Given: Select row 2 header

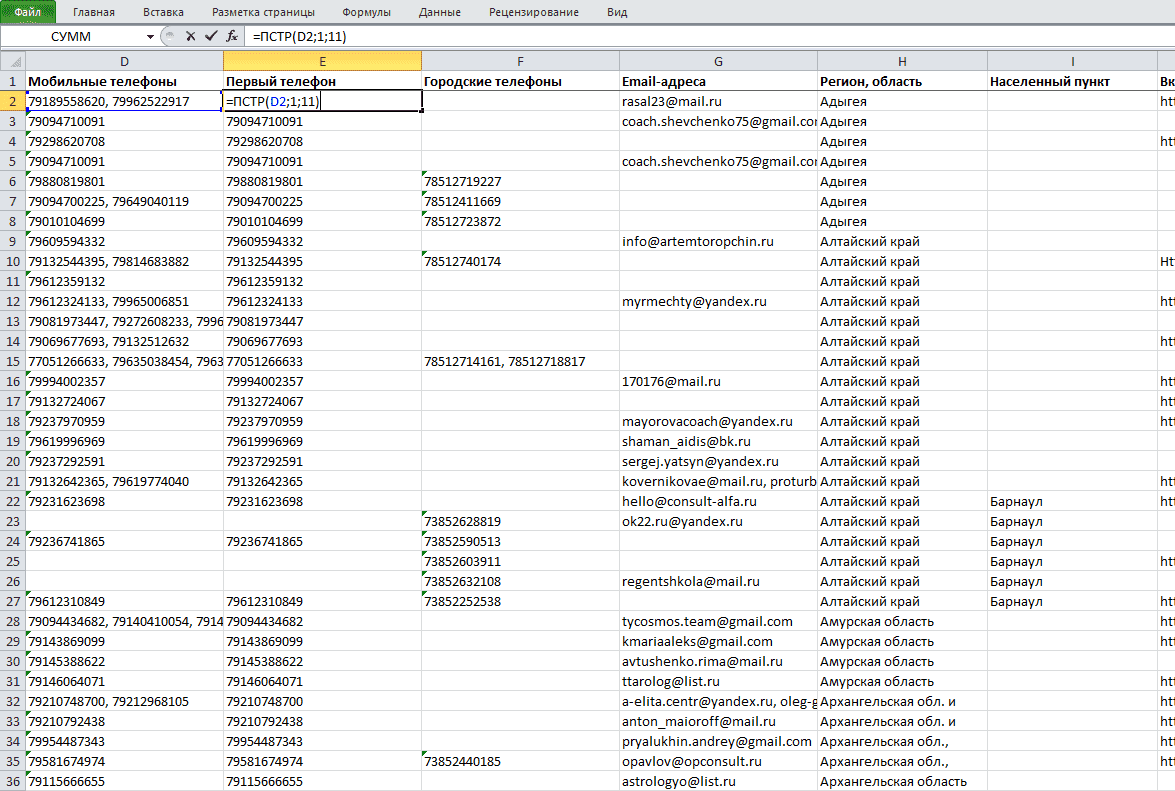Looking at the screenshot, I should point(13,101).
